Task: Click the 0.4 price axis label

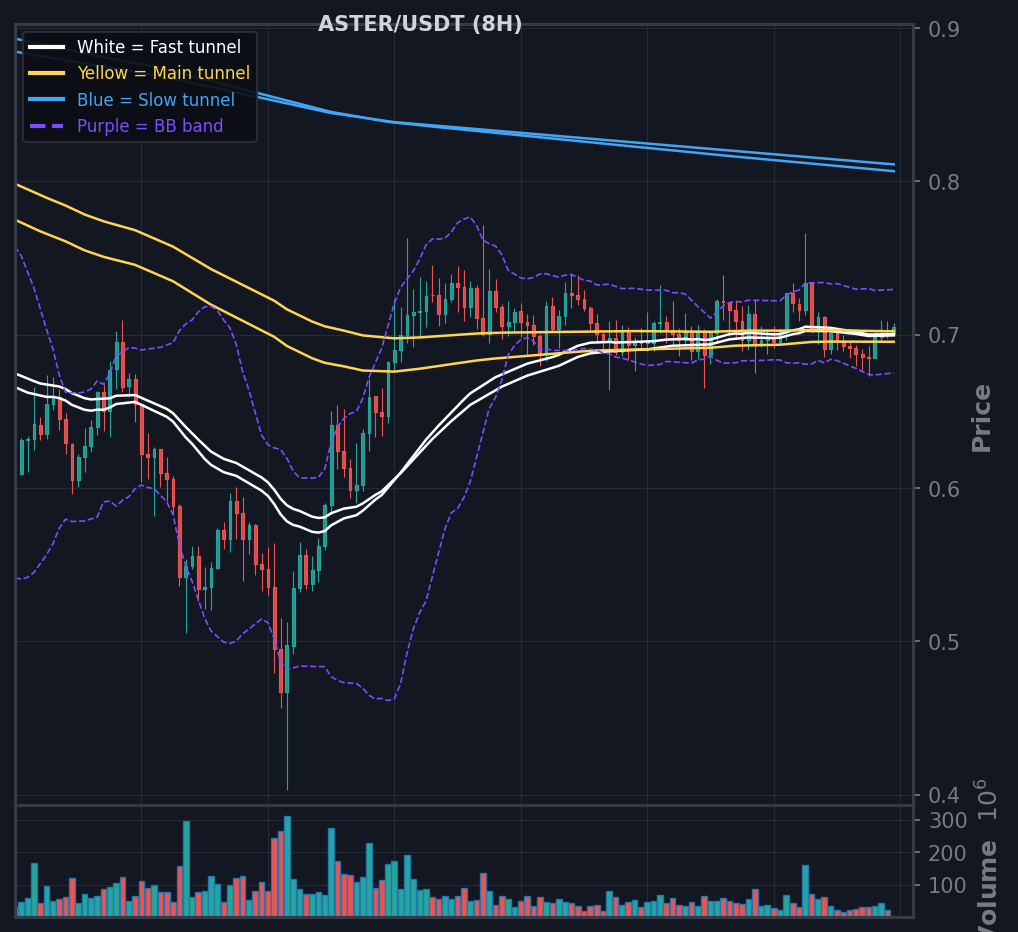Action: [944, 795]
